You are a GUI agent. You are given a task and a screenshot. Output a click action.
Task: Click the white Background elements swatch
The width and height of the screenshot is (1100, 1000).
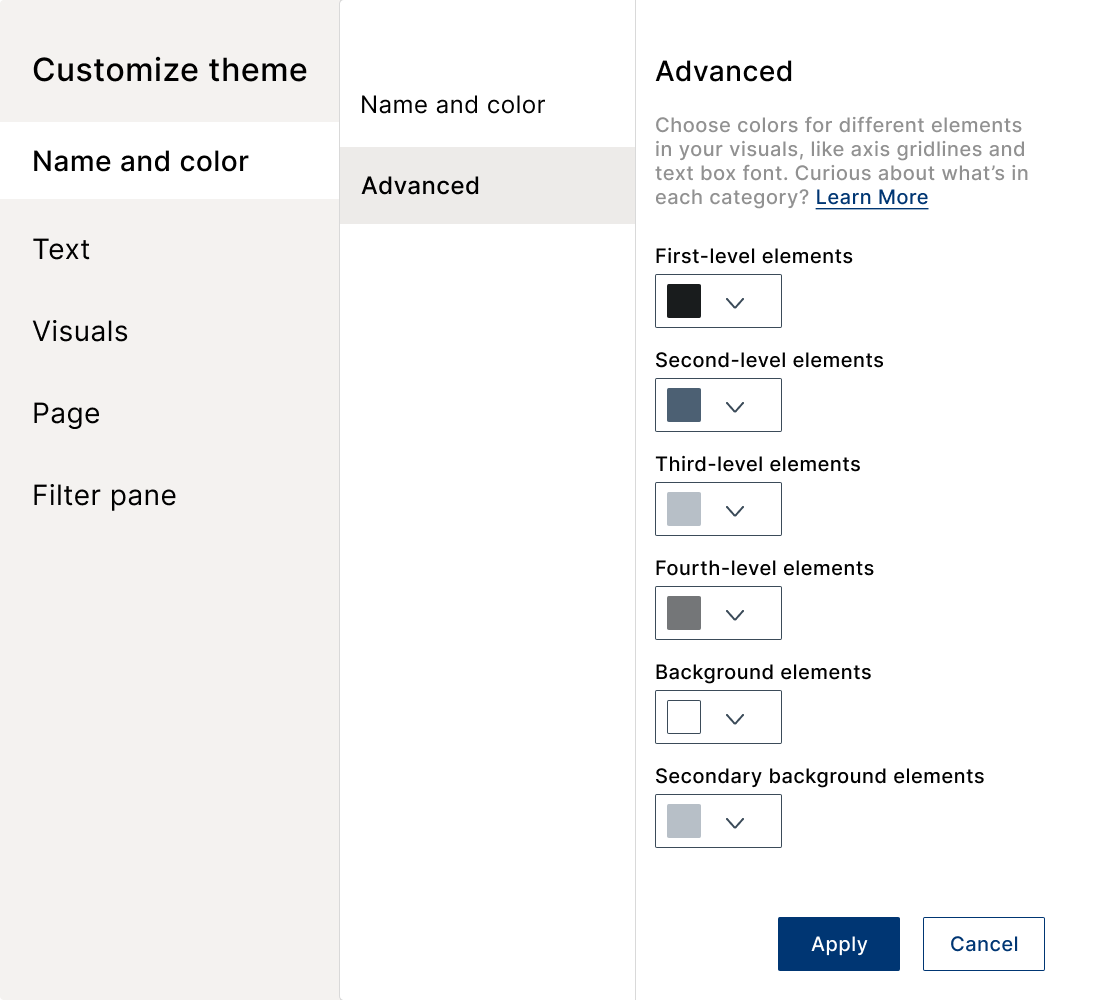point(684,716)
